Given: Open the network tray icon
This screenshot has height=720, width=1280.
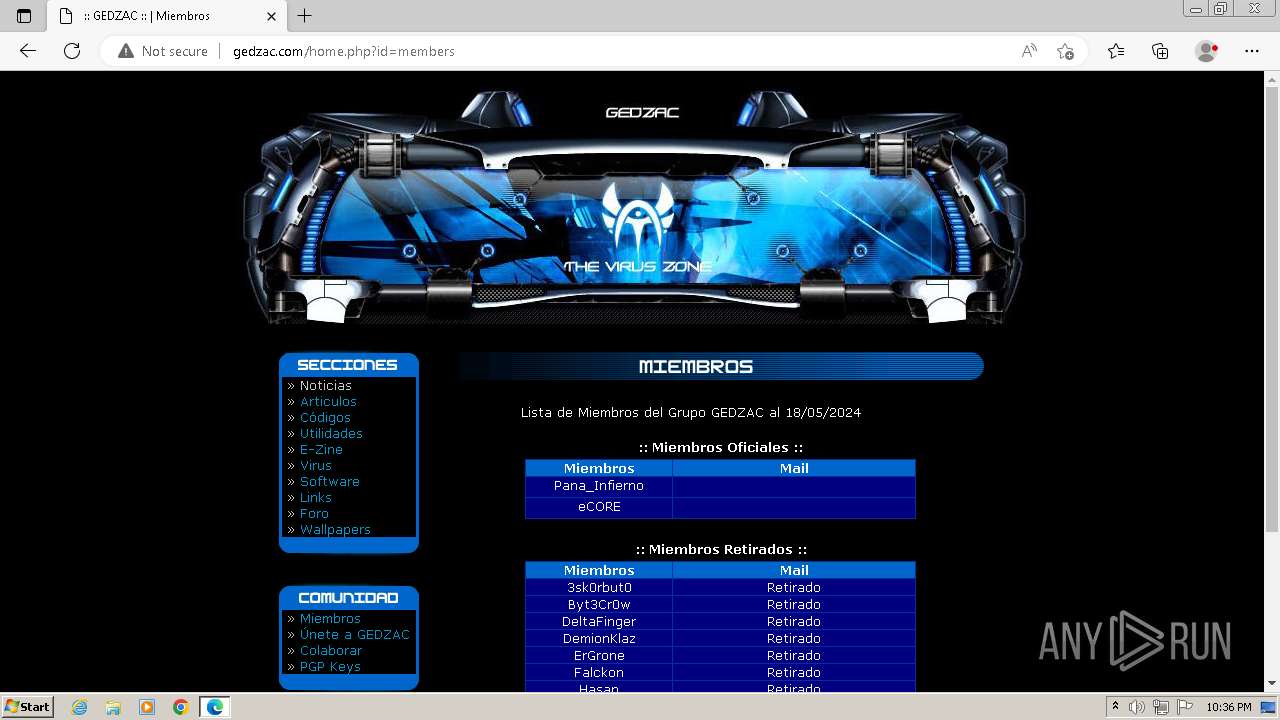Looking at the screenshot, I should click(1160, 707).
